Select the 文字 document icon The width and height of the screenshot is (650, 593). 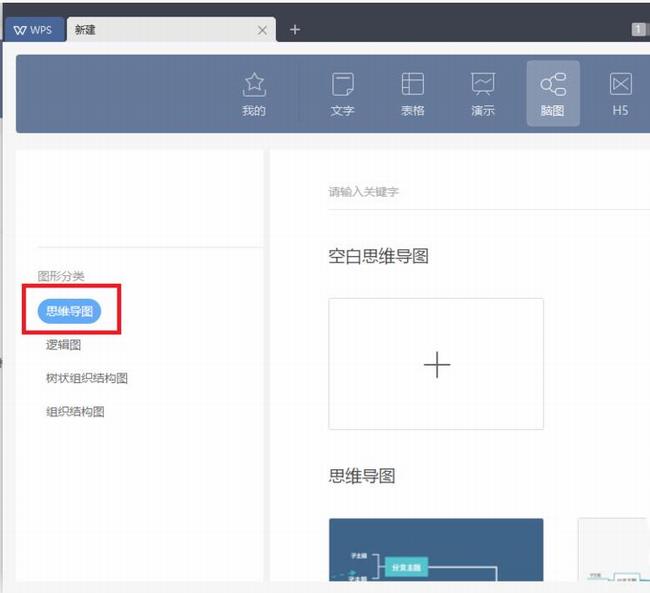(342, 94)
